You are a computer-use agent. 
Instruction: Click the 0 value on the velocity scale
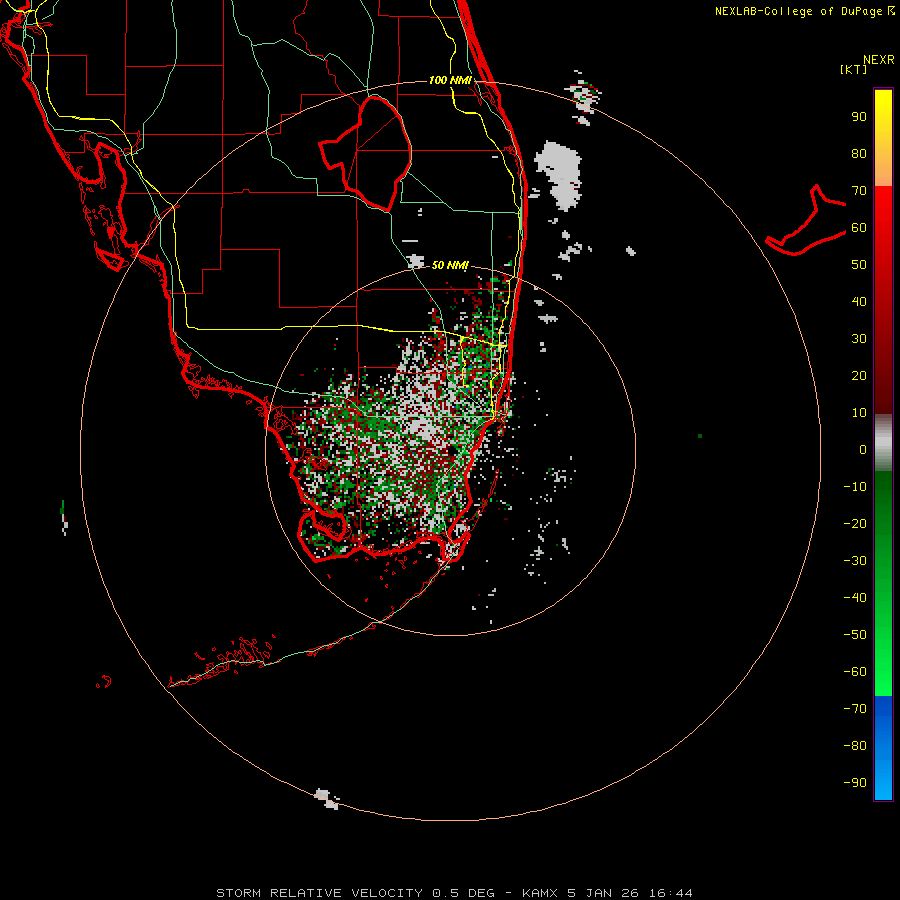click(863, 450)
